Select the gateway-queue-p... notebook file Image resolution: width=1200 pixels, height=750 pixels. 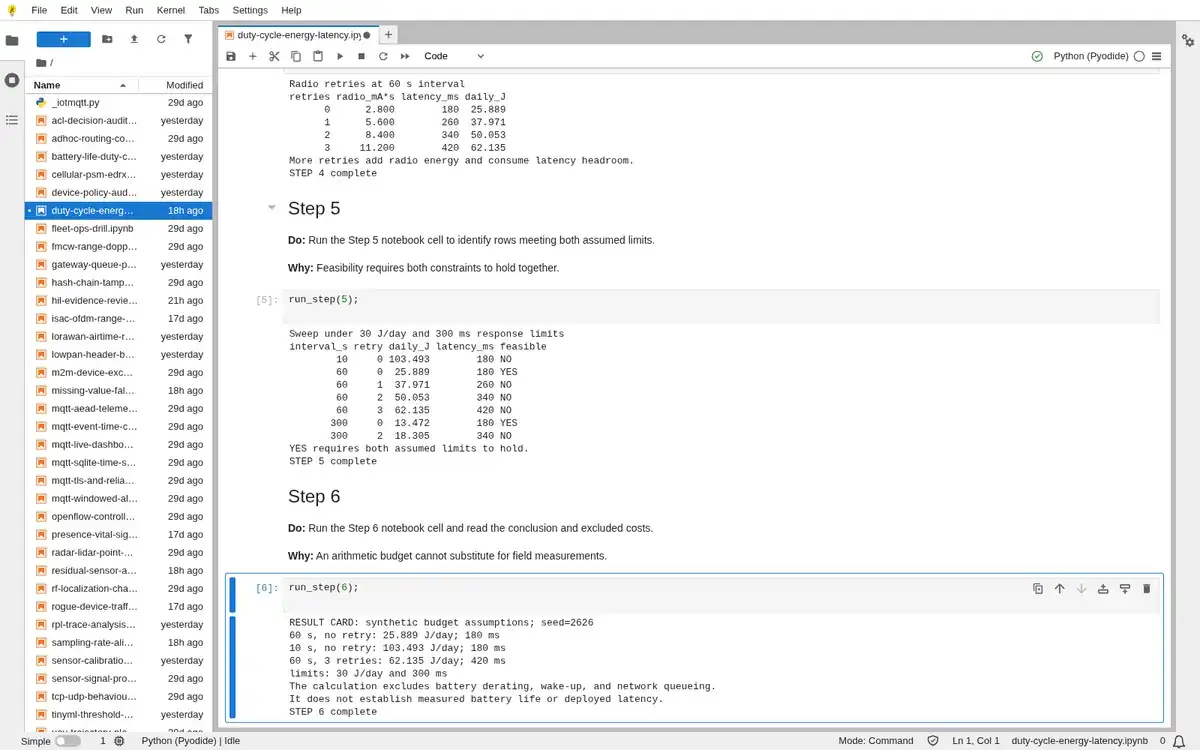click(117, 264)
